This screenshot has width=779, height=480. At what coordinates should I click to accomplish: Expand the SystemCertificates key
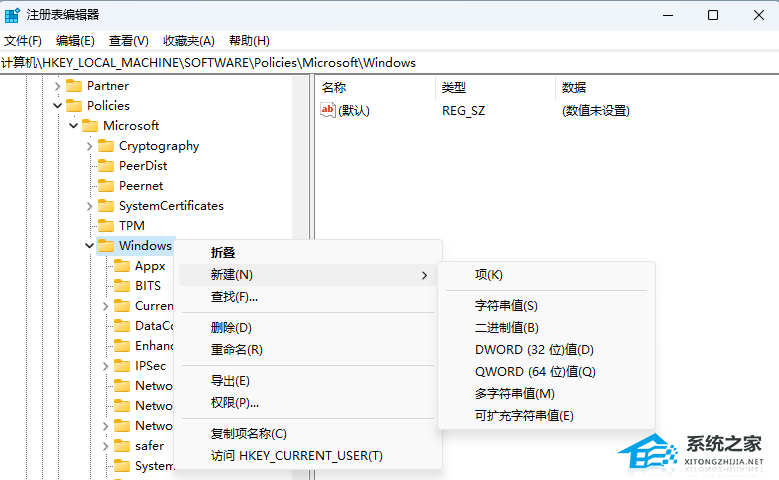(x=89, y=206)
